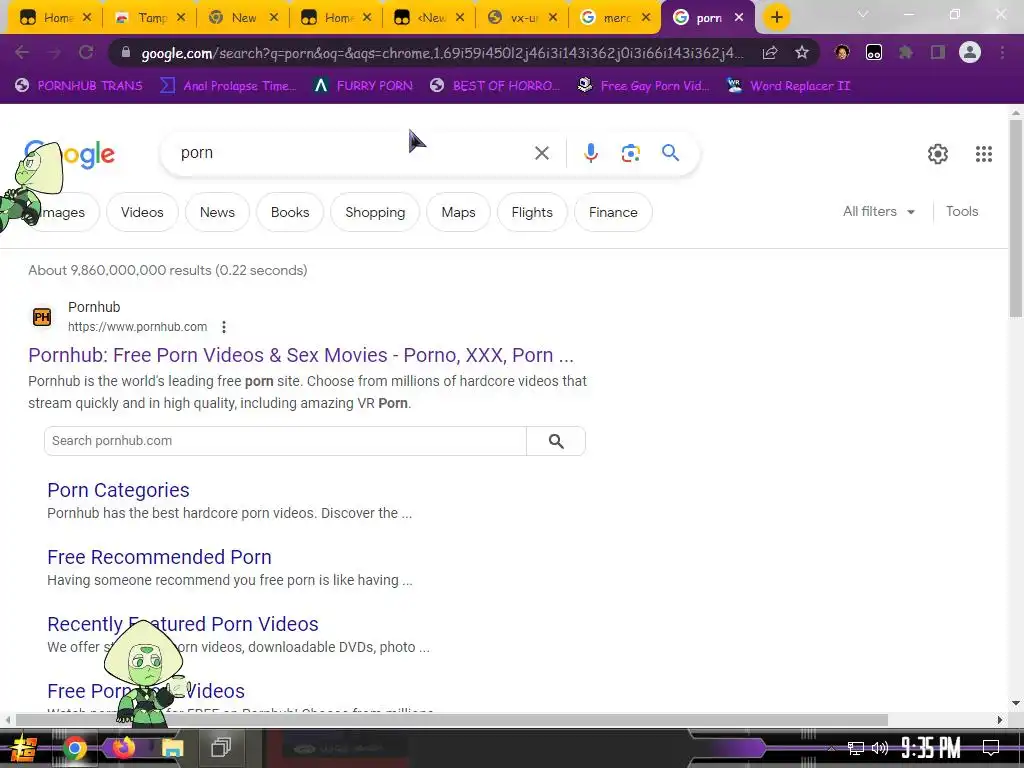
Task: Click the horizontal scrollbar at the bottom
Action: [451, 720]
